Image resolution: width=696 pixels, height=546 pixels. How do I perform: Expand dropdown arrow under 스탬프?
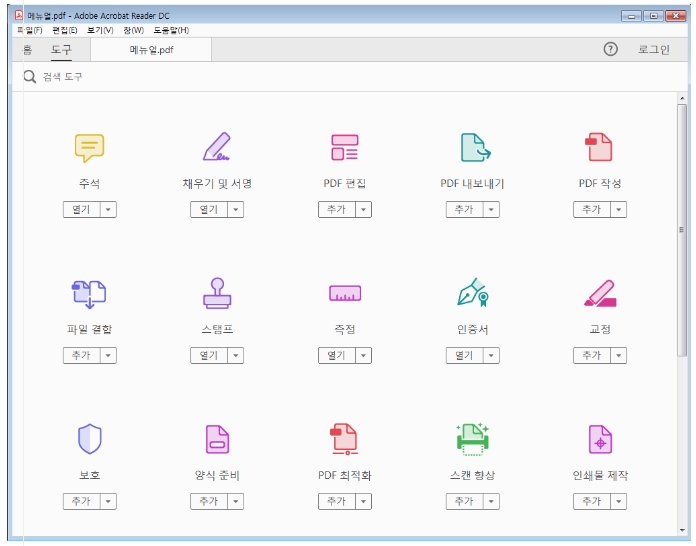tap(236, 356)
